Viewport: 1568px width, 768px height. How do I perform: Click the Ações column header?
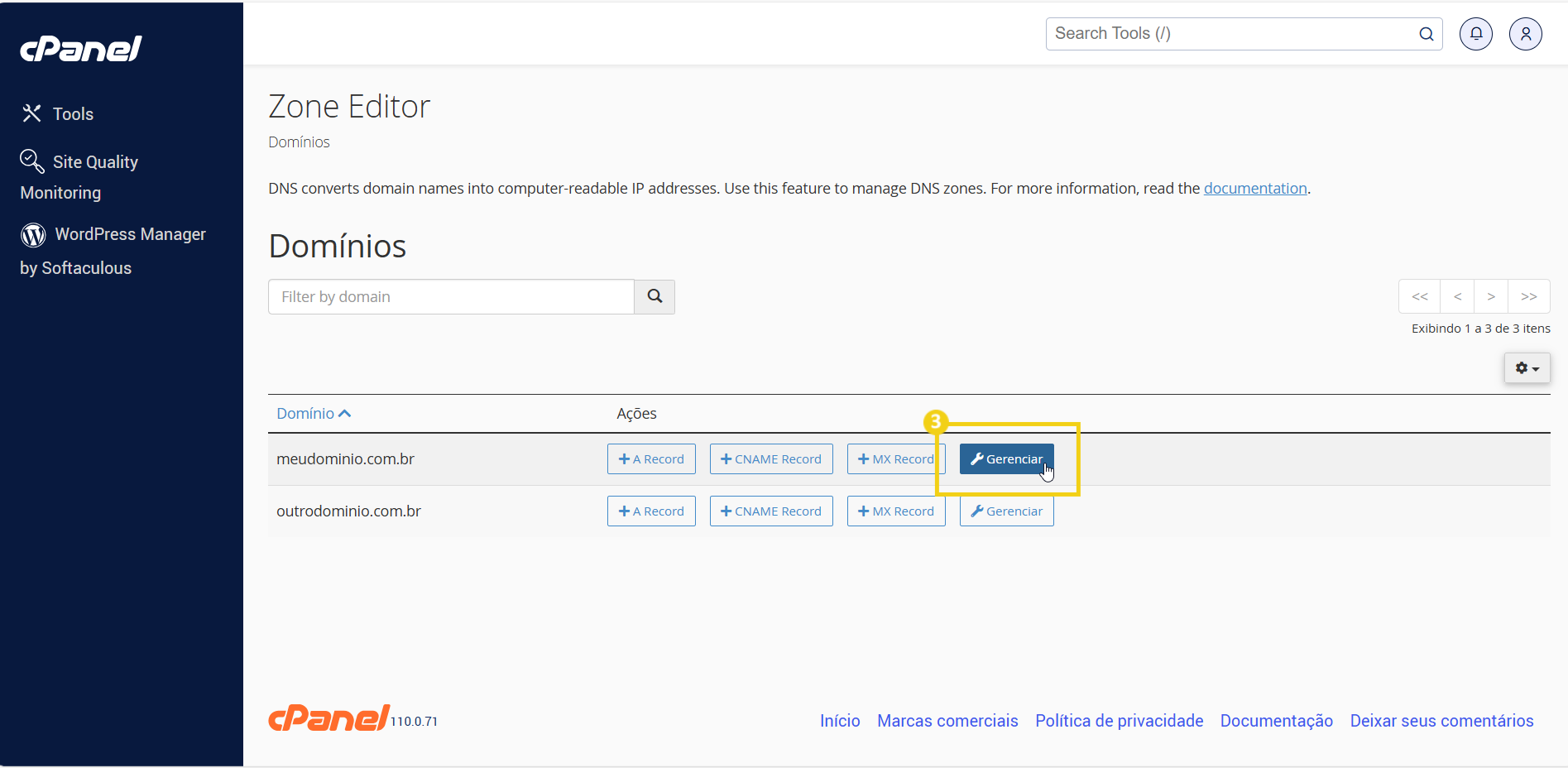636,413
